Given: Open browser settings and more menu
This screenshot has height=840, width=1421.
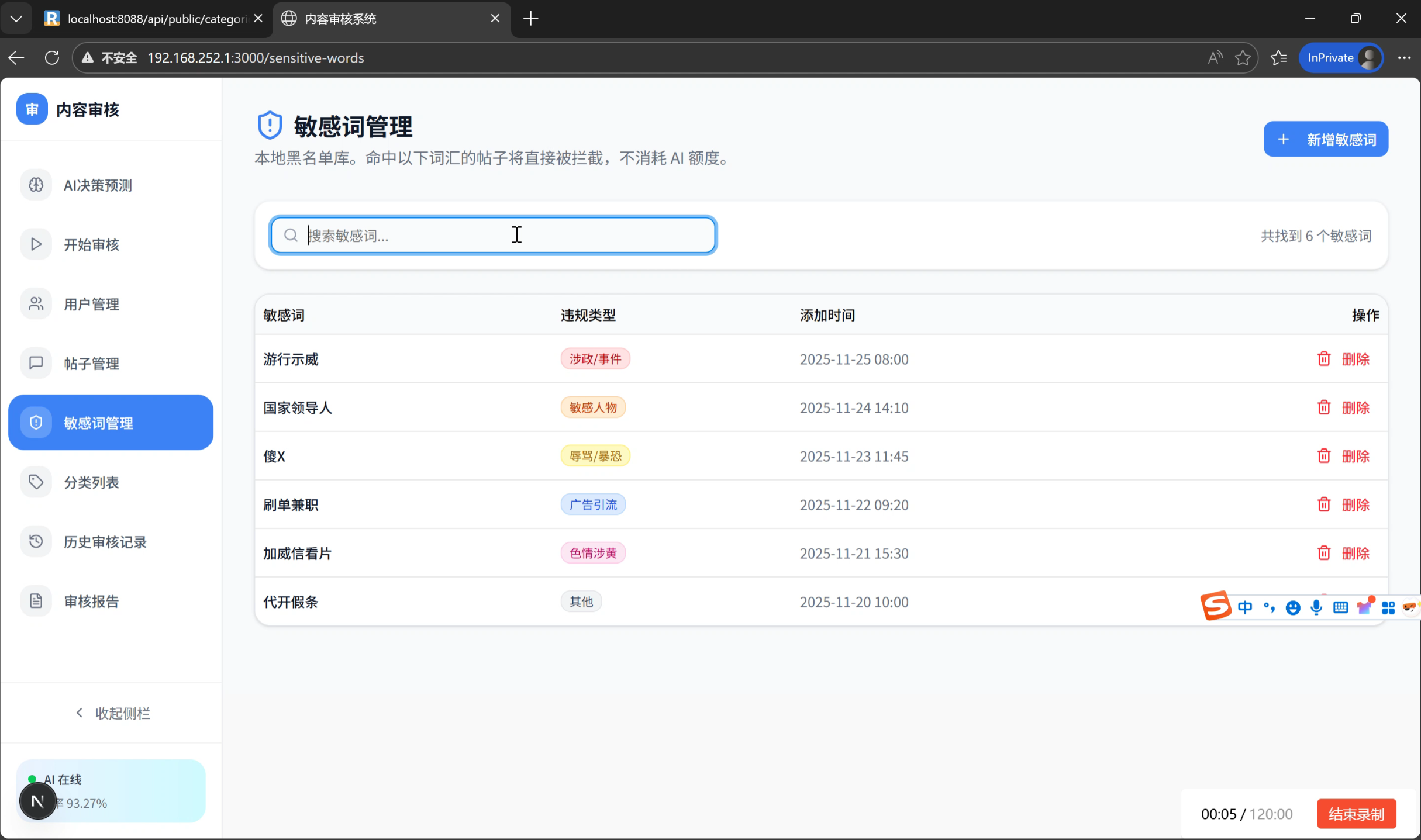Looking at the screenshot, I should pyautogui.click(x=1404, y=58).
